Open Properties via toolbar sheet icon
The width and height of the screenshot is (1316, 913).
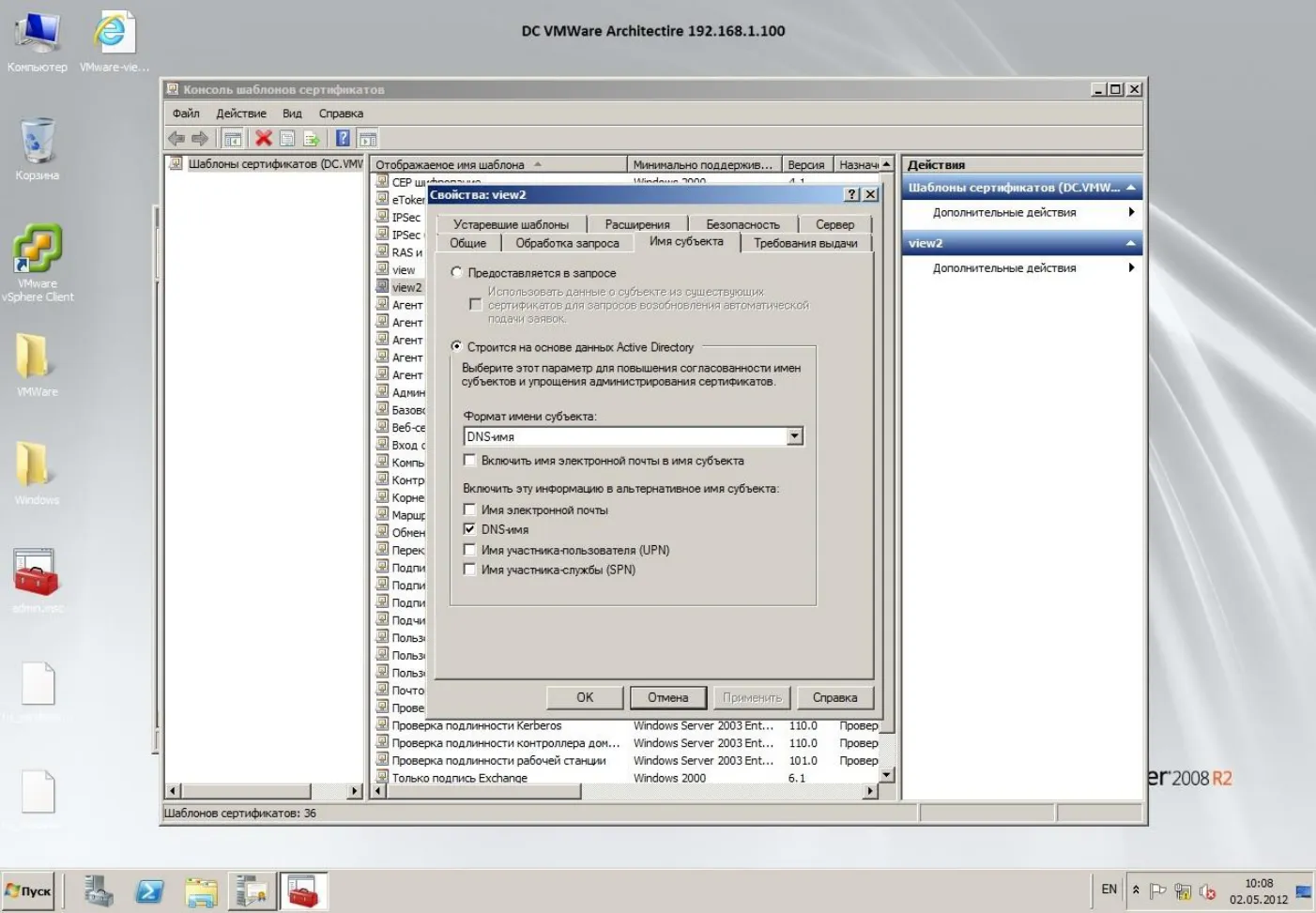tap(287, 139)
